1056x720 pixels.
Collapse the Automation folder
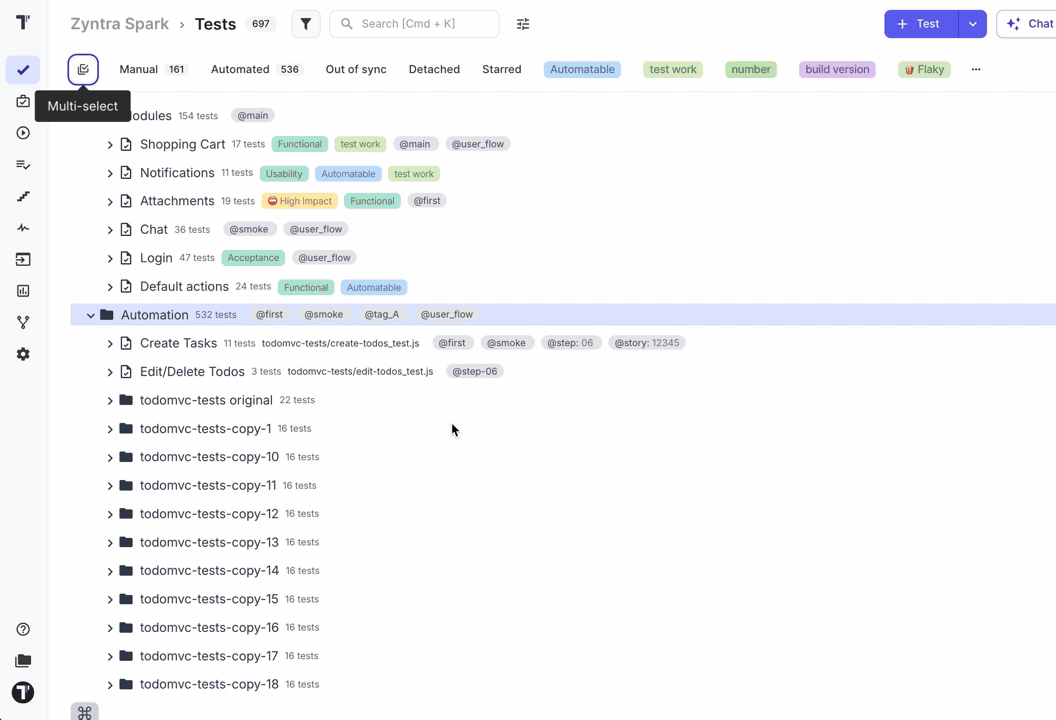(x=90, y=315)
